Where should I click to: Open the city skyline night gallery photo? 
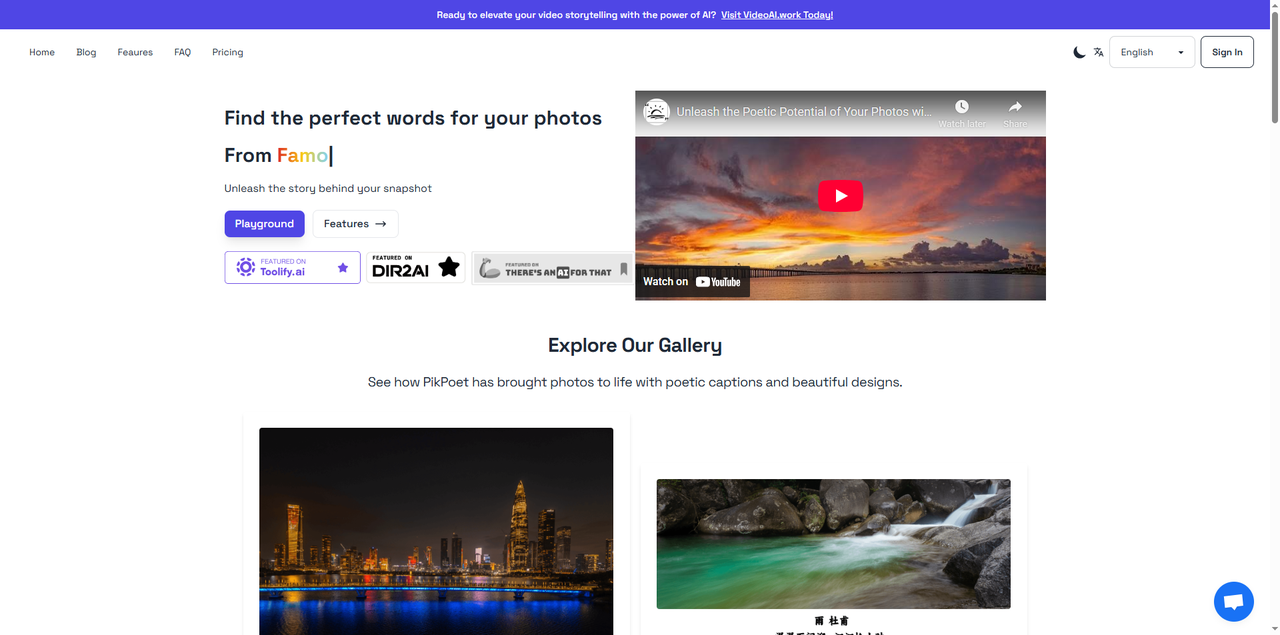[436, 531]
